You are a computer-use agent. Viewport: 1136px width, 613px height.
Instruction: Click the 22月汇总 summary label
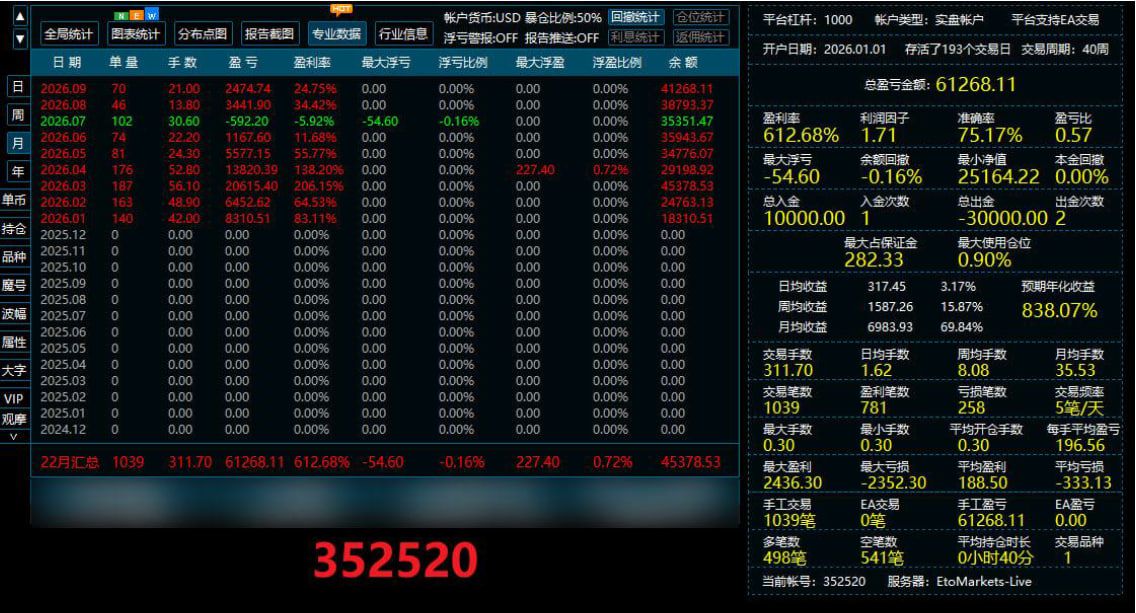point(70,462)
